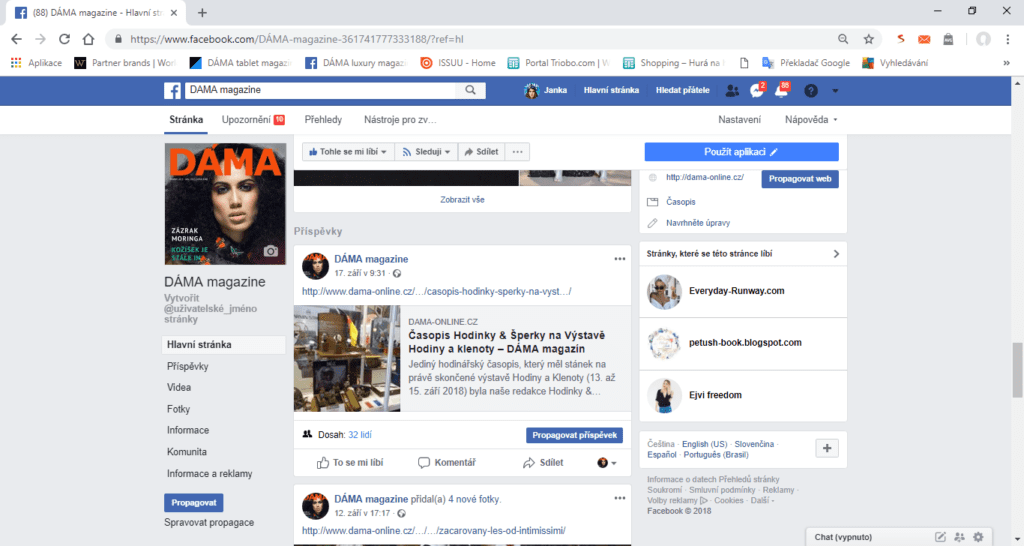The height and width of the screenshot is (546, 1024).
Task: Open chat settings gear icon
Action: (x=978, y=537)
